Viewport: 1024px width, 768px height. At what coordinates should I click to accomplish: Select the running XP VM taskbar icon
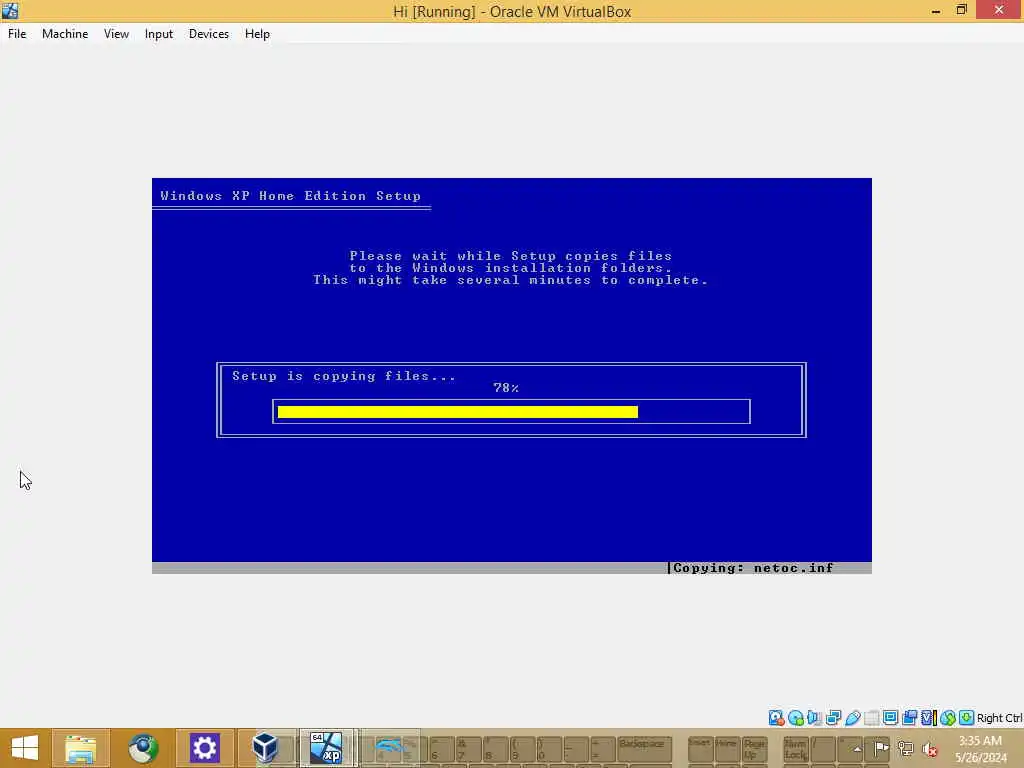tap(327, 748)
